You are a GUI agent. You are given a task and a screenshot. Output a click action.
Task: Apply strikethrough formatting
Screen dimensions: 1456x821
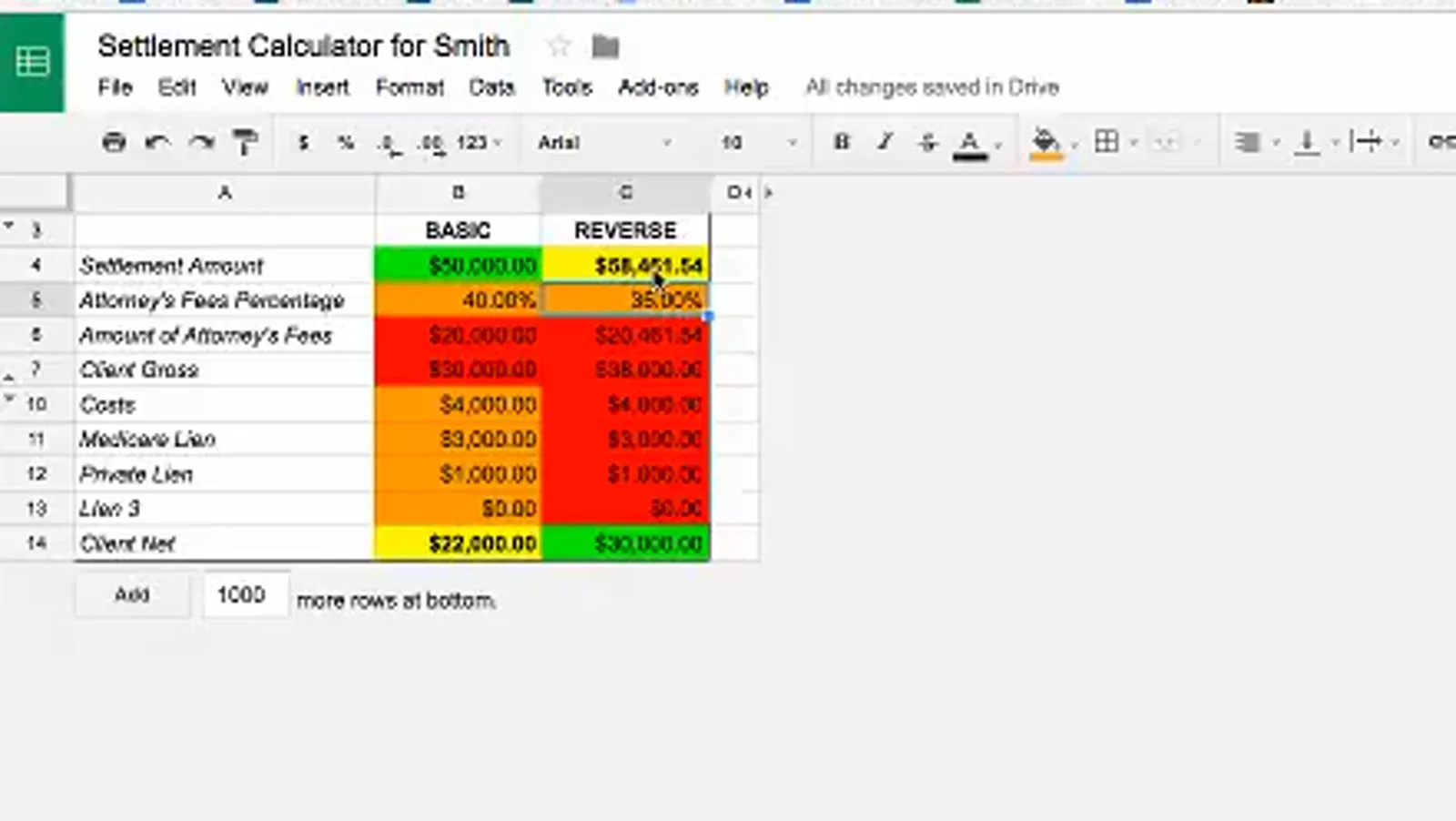(x=927, y=142)
